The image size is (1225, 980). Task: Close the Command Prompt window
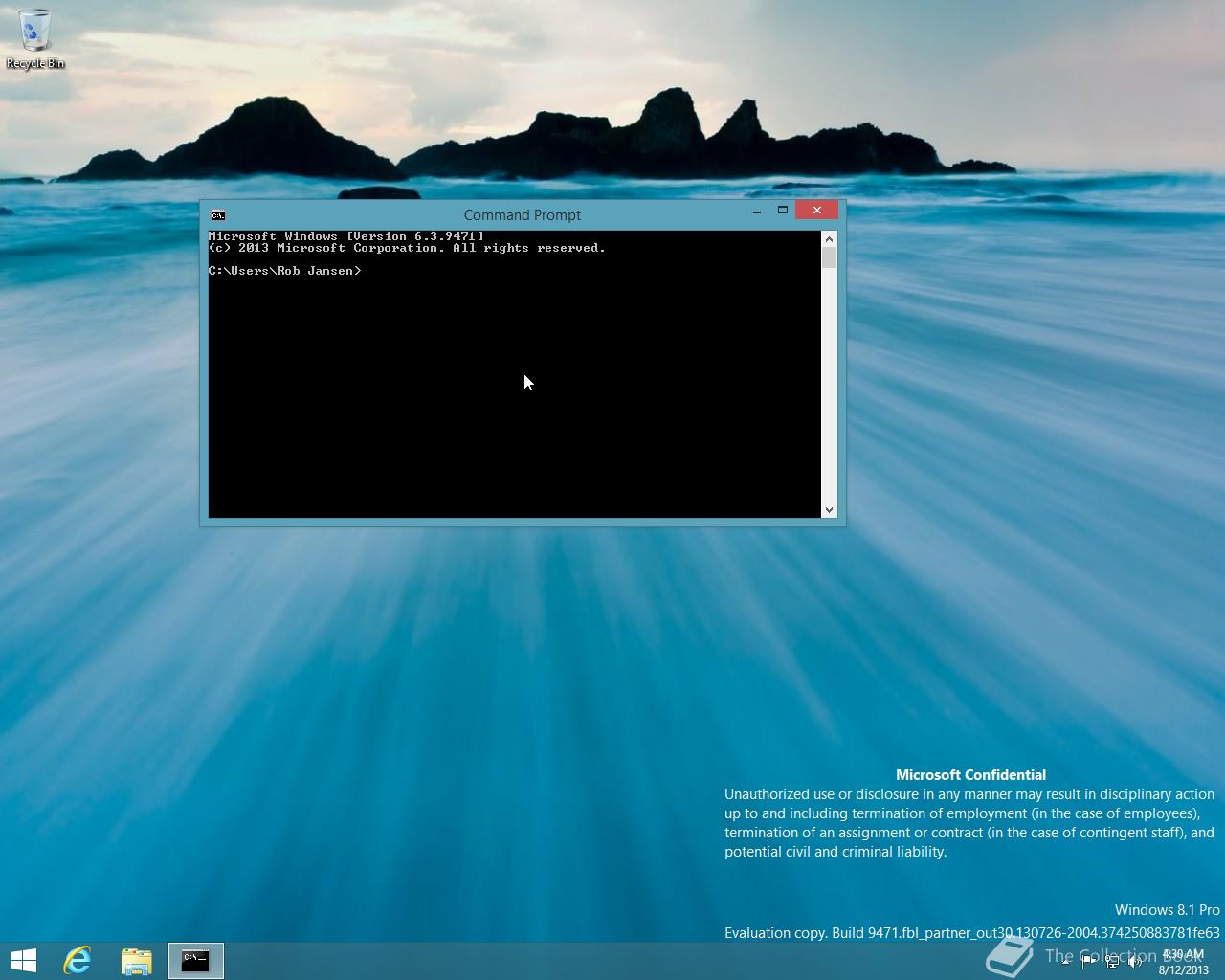click(816, 211)
